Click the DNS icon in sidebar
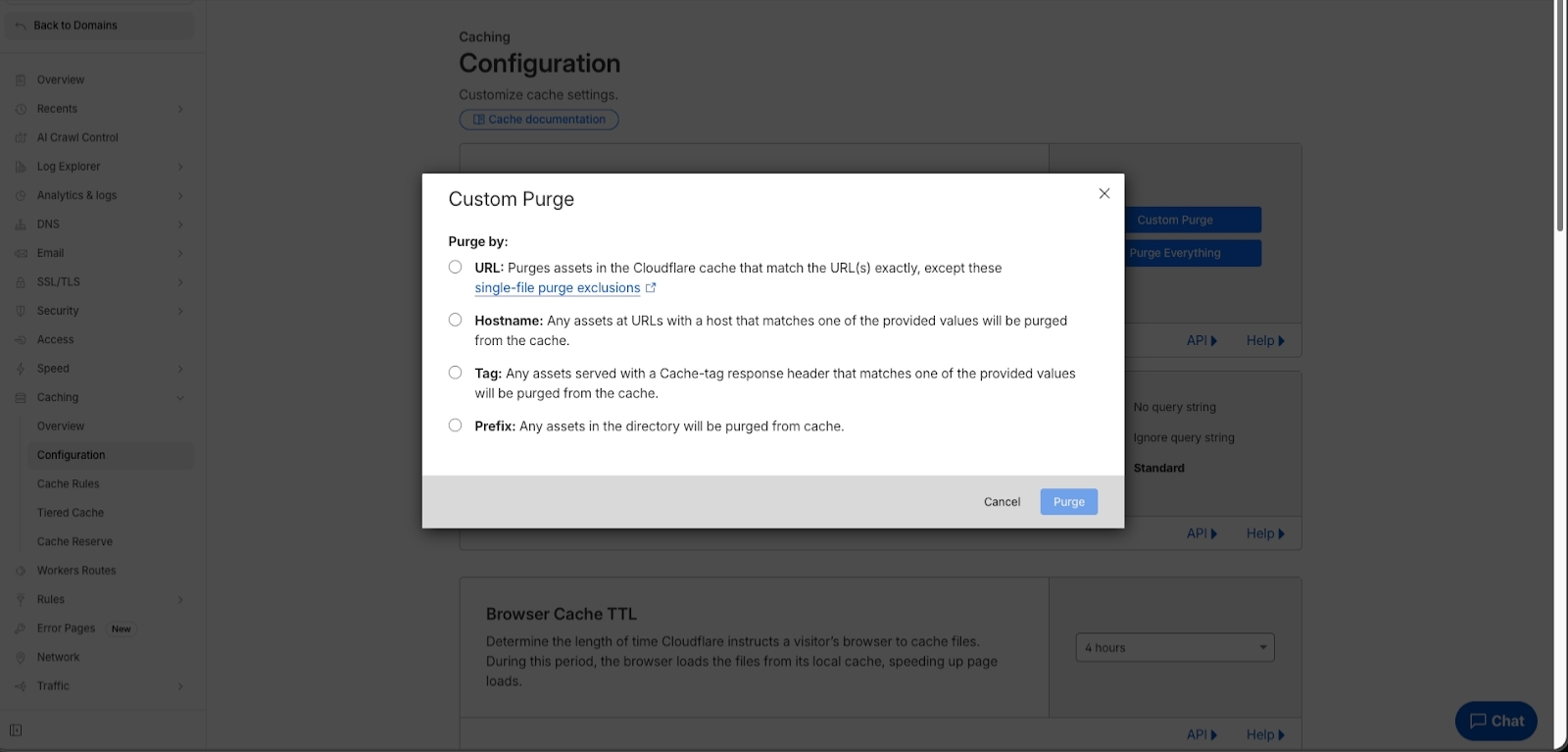This screenshot has height=752, width=1568. (21, 225)
